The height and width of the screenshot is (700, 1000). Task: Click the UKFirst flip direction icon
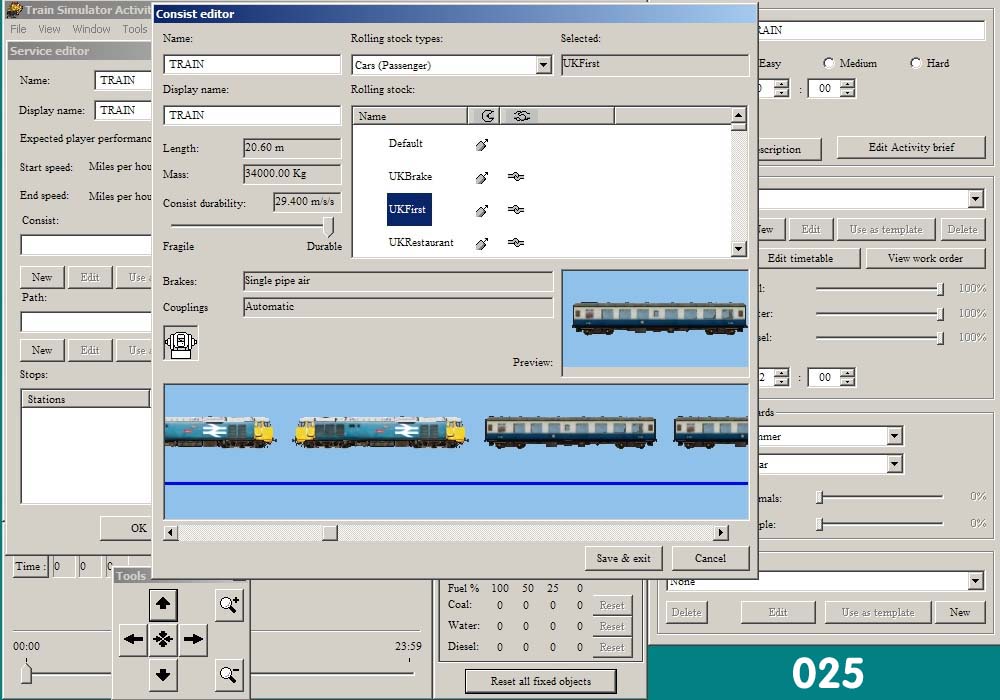(x=482, y=210)
